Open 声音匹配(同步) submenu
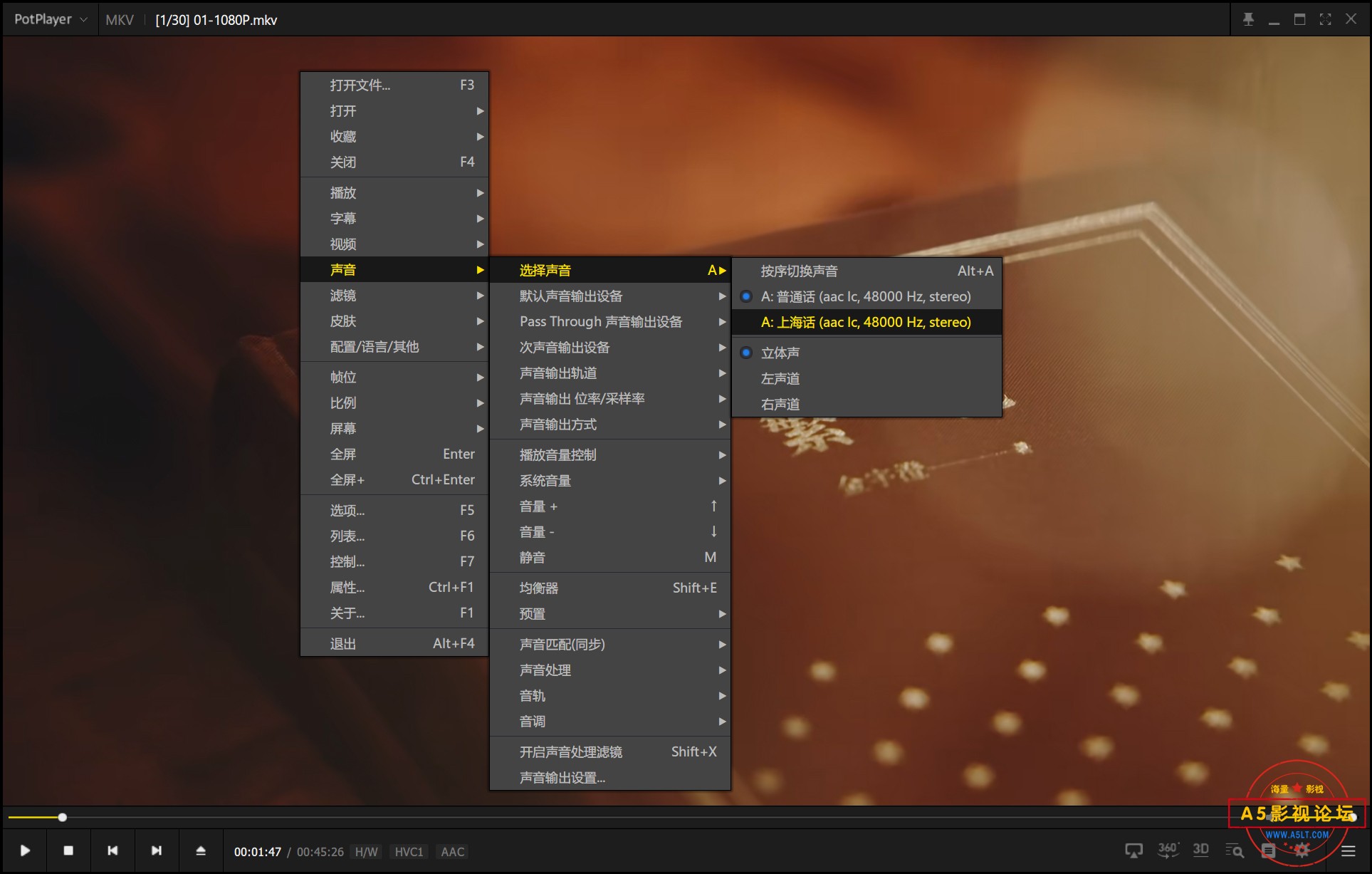The height and width of the screenshot is (874, 1372). point(610,644)
